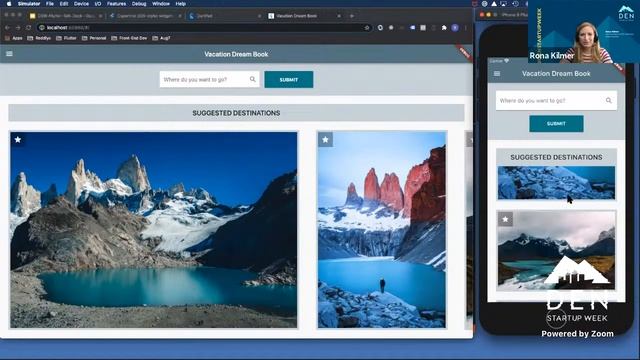
Task: Close the Vacation Dream Book tab
Action: tap(339, 16)
